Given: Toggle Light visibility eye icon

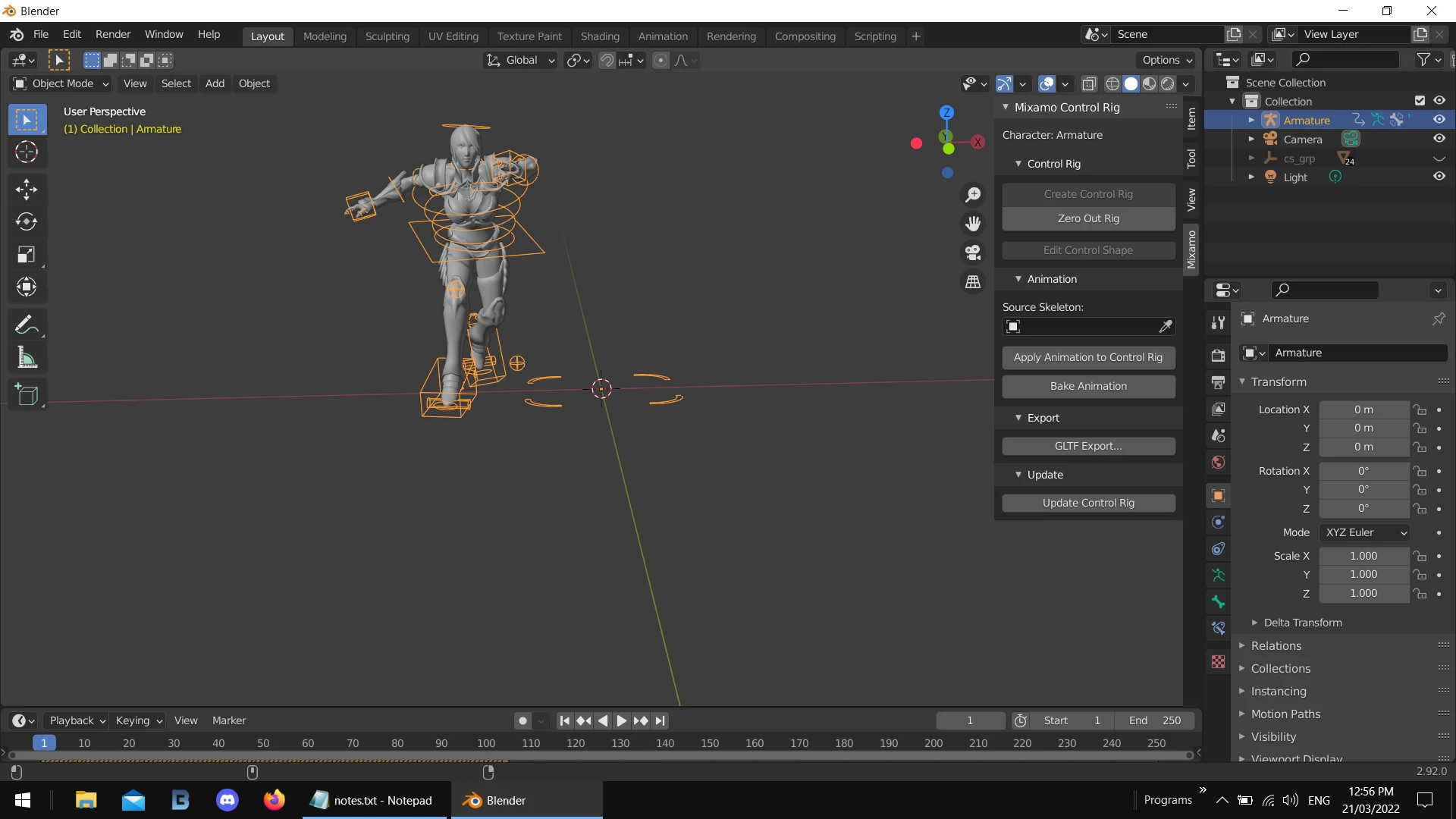Looking at the screenshot, I should (1439, 177).
